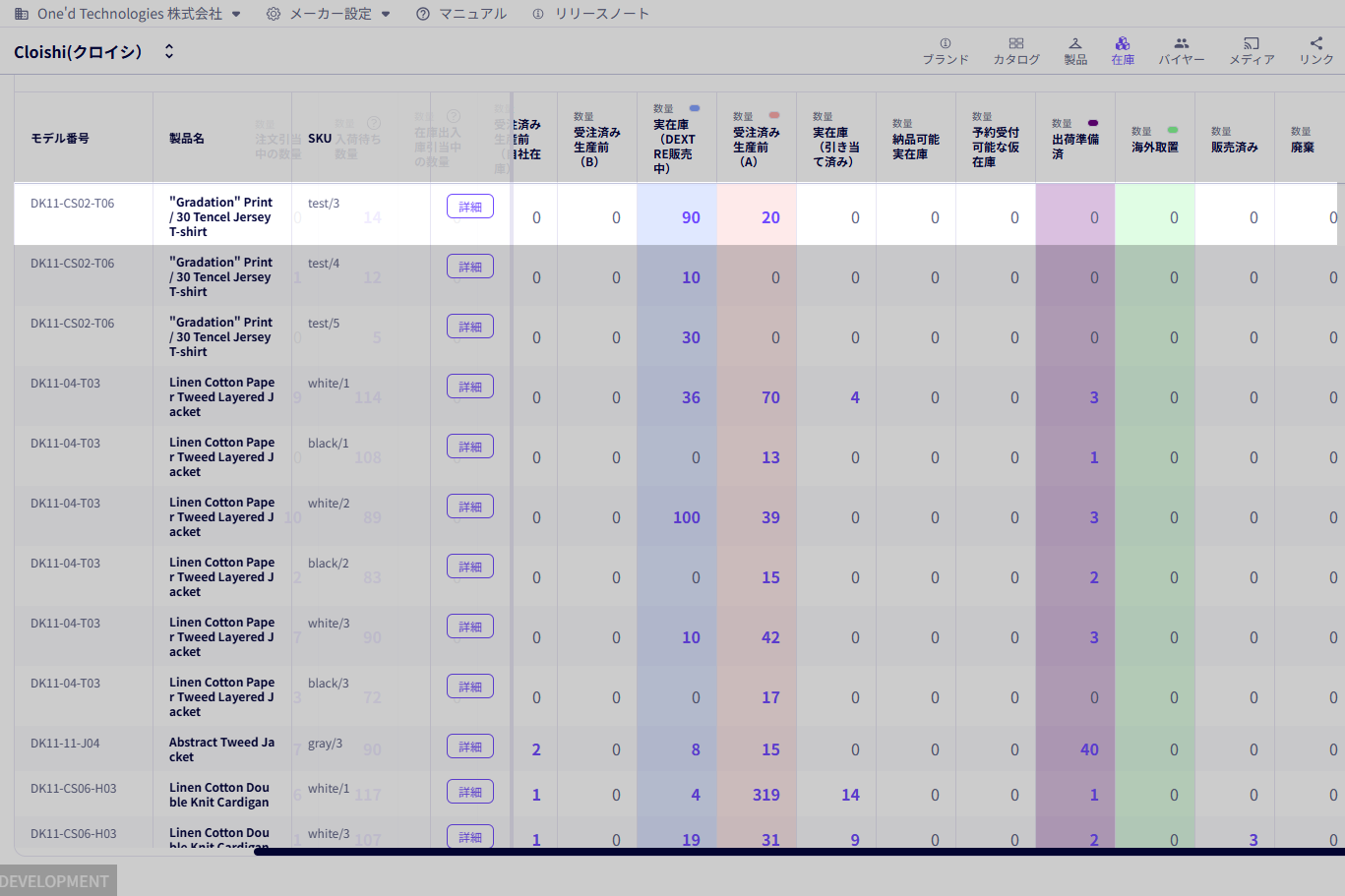Open the メーカー設定 settings dropdown
Viewport: 1345px width, 896px height.
[x=329, y=14]
